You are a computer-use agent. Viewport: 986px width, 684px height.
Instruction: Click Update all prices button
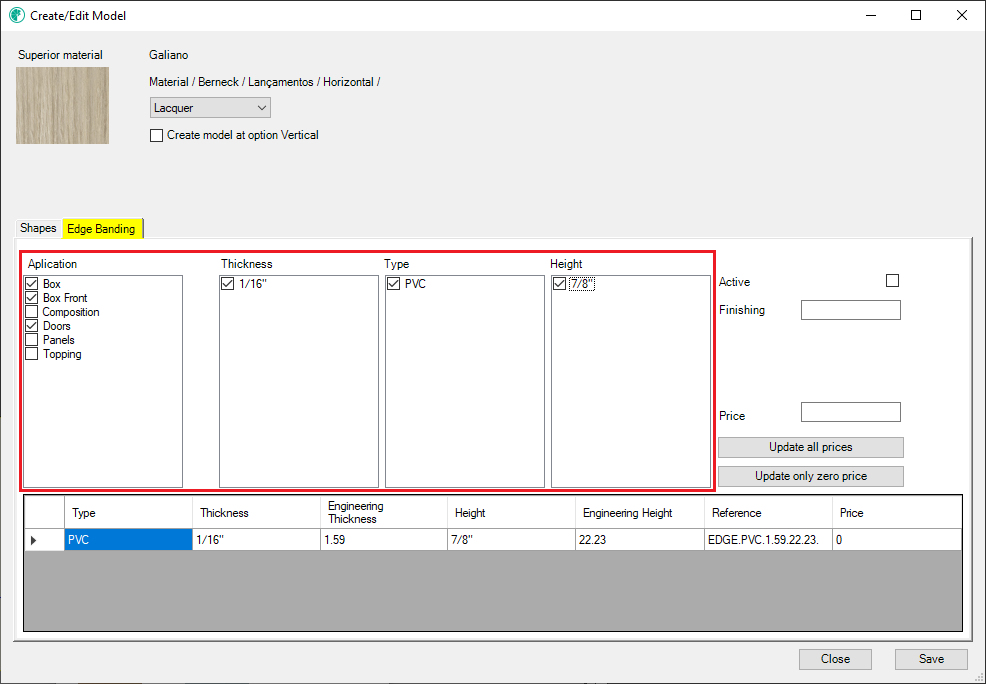click(811, 447)
